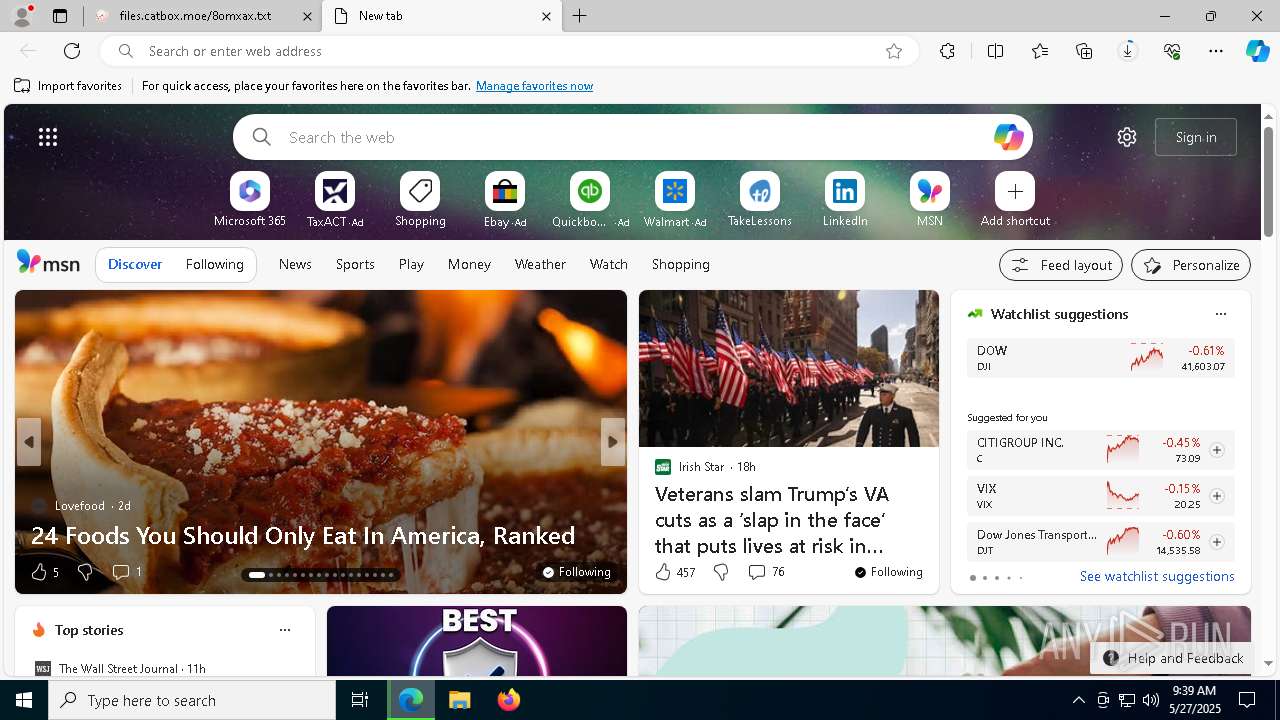The image size is (1280, 720).
Task: Add VIX to watchlist
Action: coord(1217,496)
